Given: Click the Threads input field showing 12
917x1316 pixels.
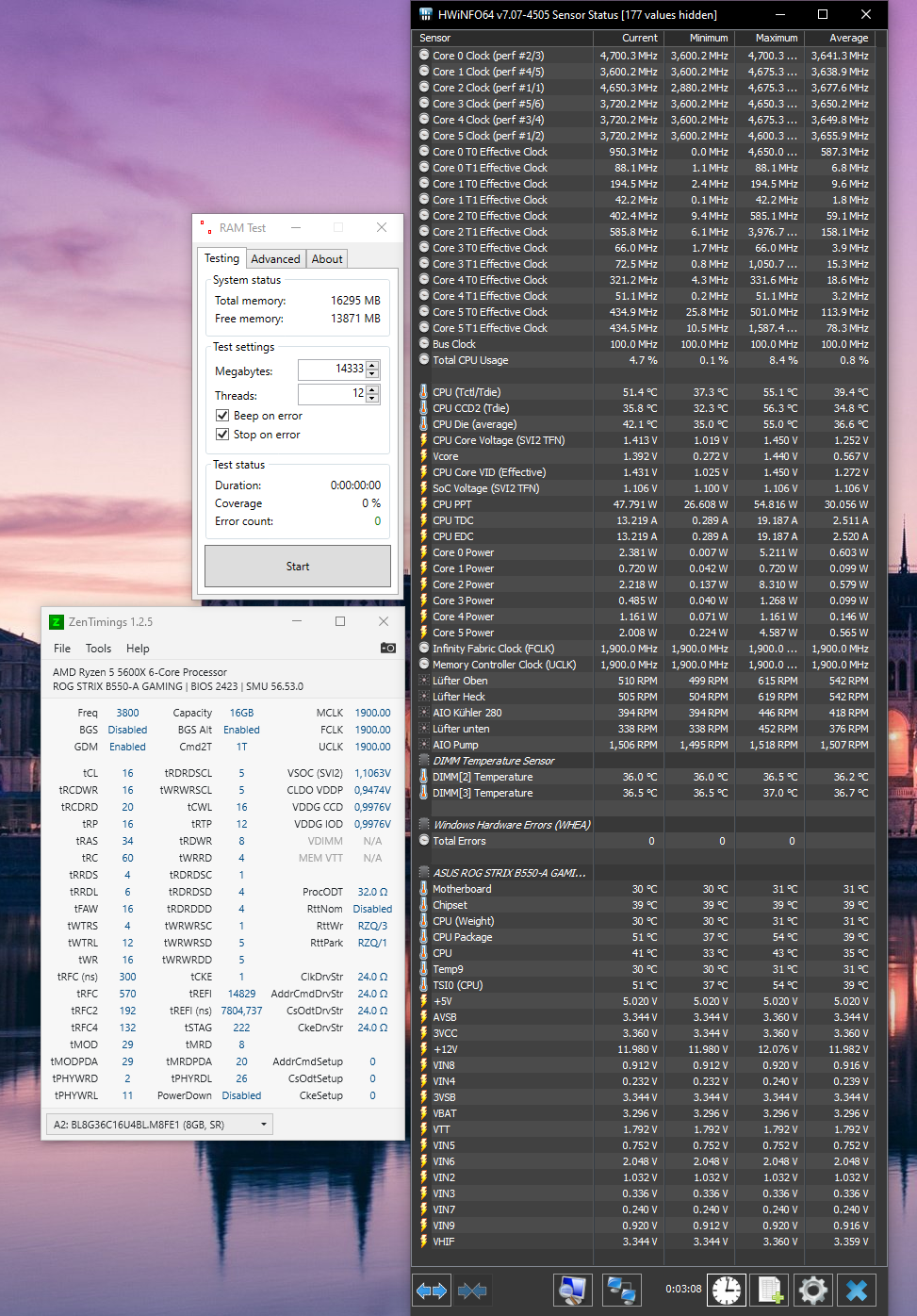Looking at the screenshot, I should click(x=333, y=394).
